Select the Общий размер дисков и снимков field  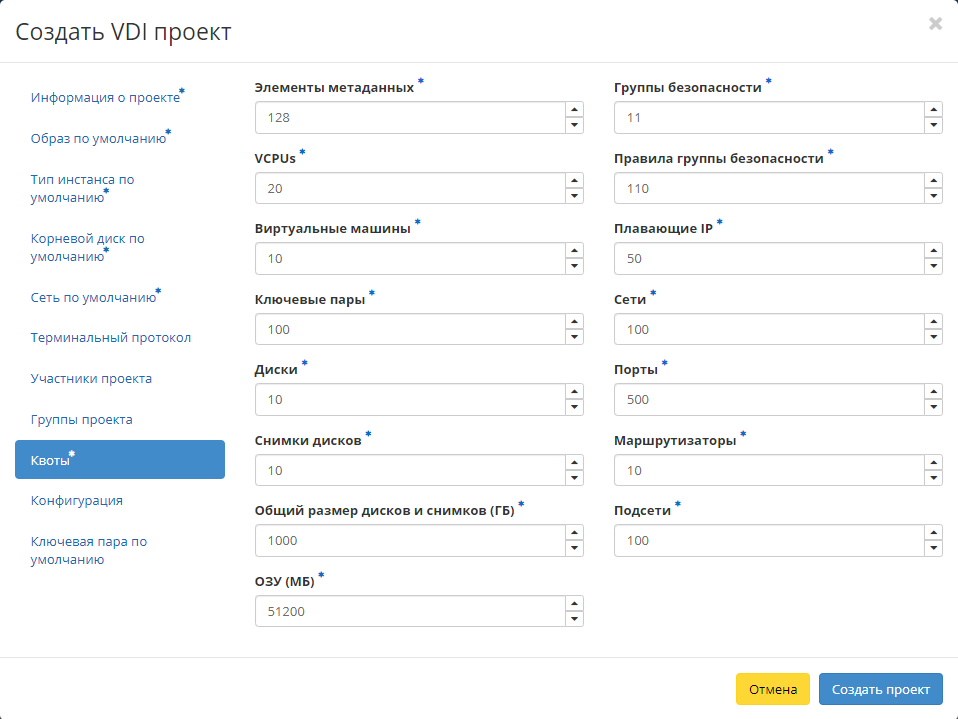[x=410, y=540]
